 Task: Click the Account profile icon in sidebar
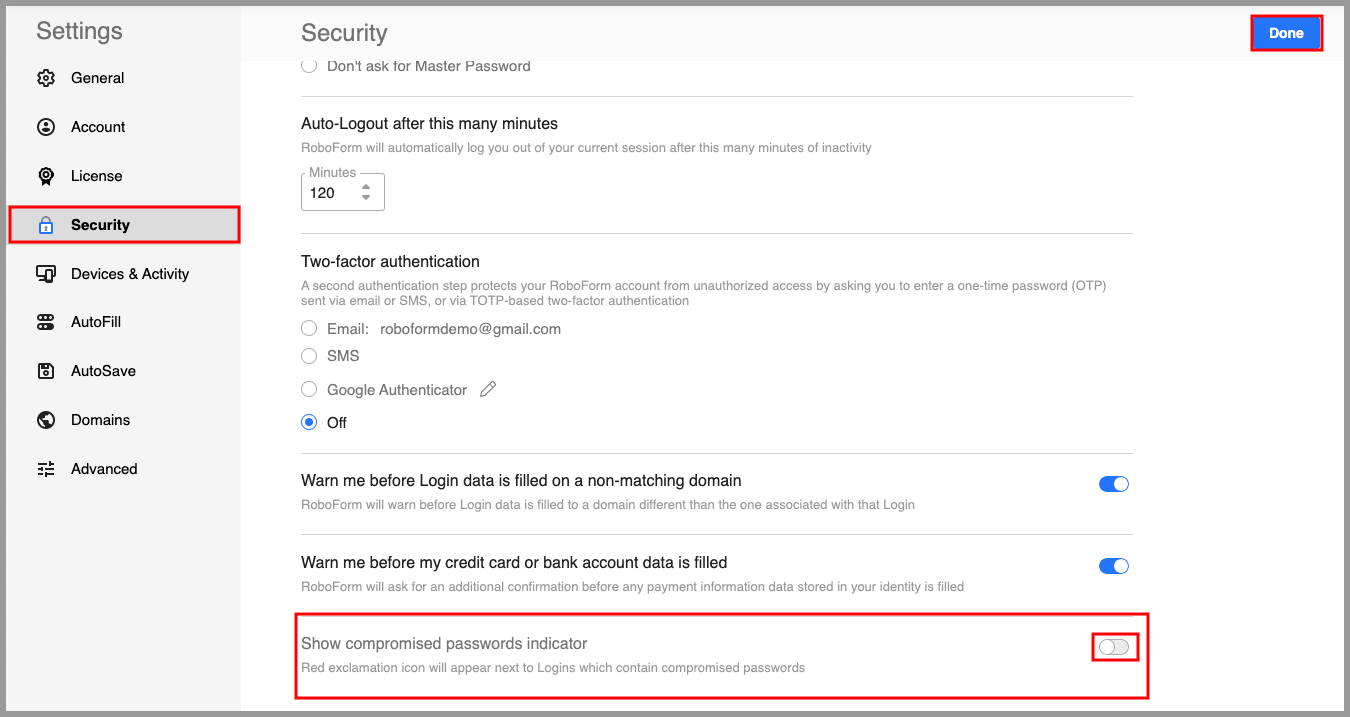46,126
